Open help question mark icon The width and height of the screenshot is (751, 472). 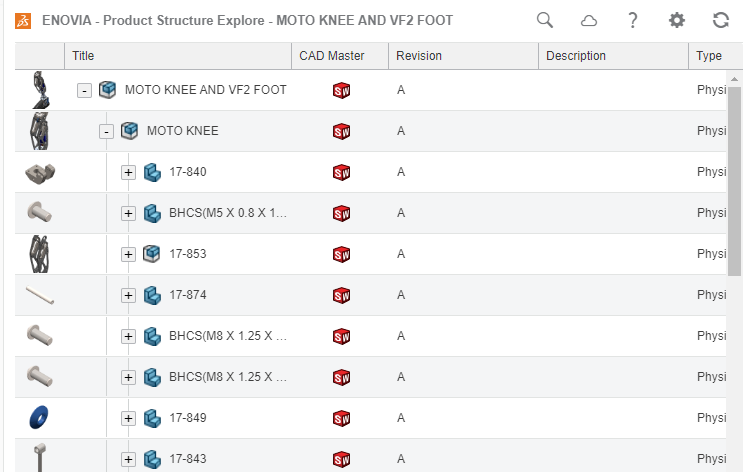coord(633,21)
